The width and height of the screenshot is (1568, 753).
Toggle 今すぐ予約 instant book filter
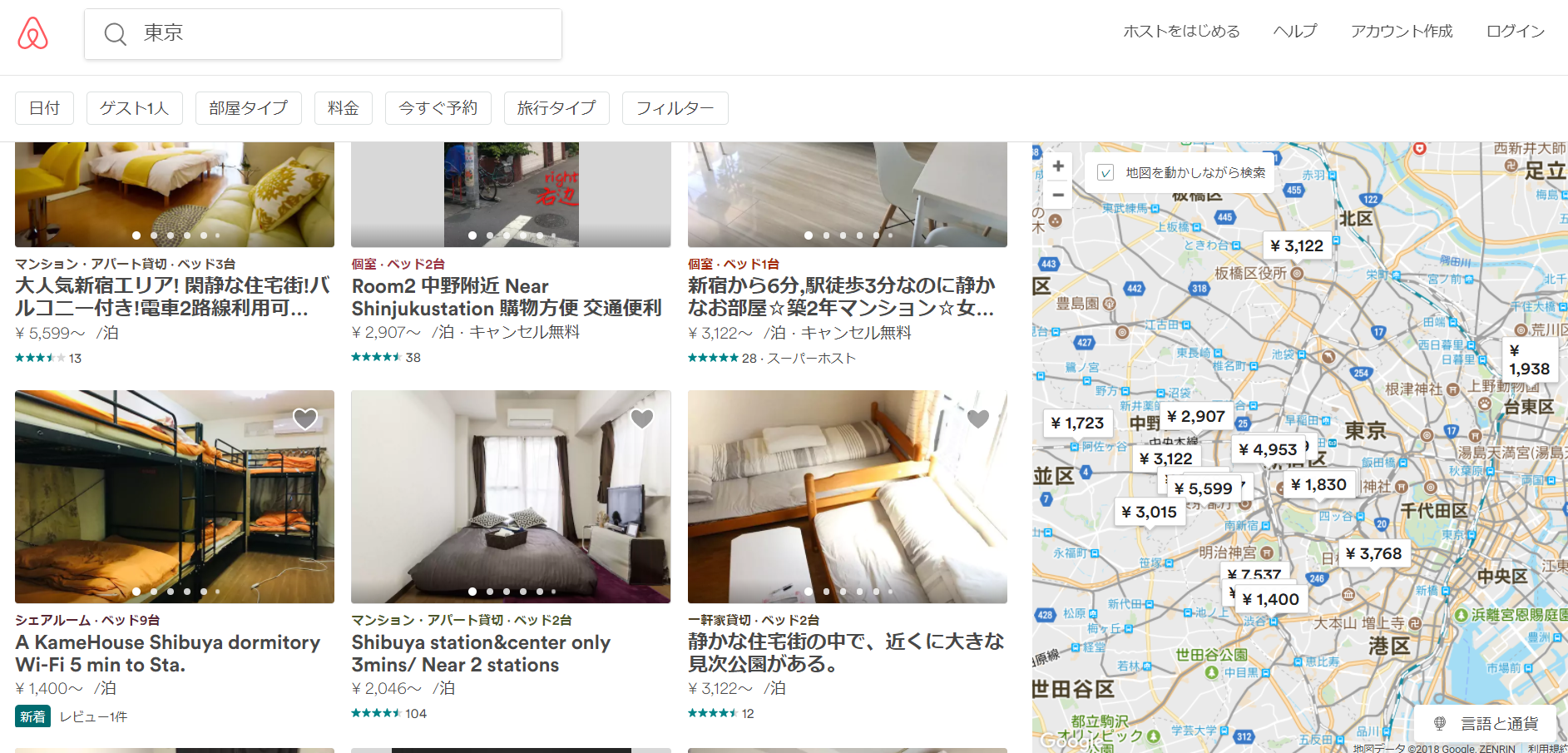(x=438, y=108)
